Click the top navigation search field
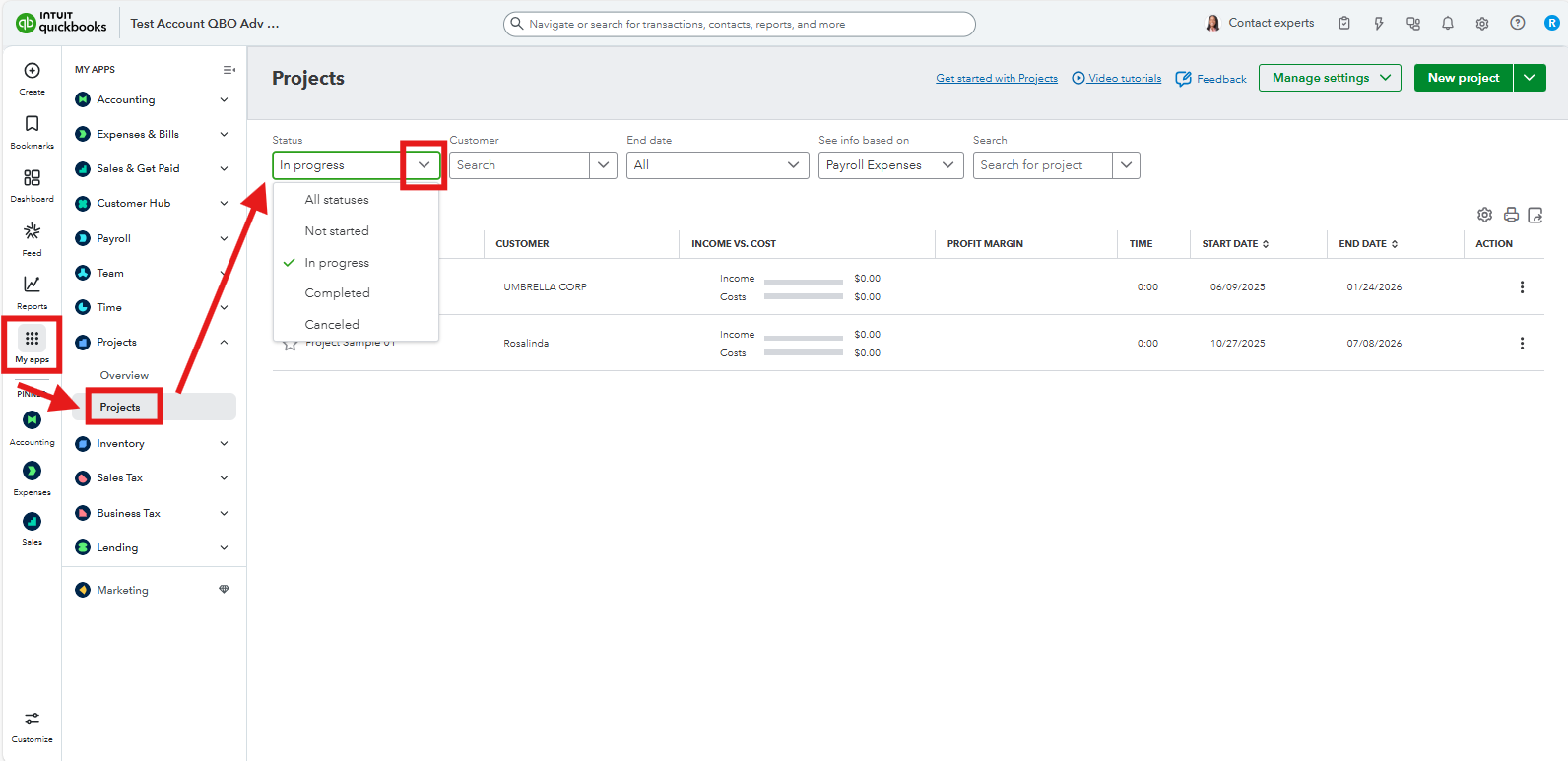1568x761 pixels. [x=739, y=24]
